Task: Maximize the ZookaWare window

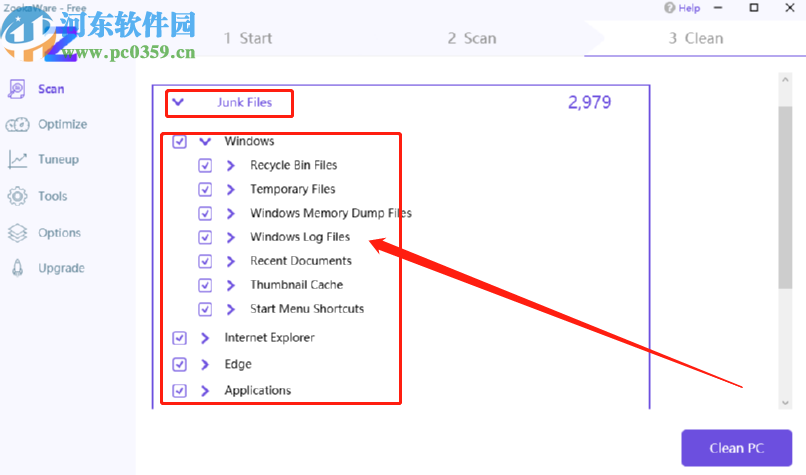Action: 754,8
